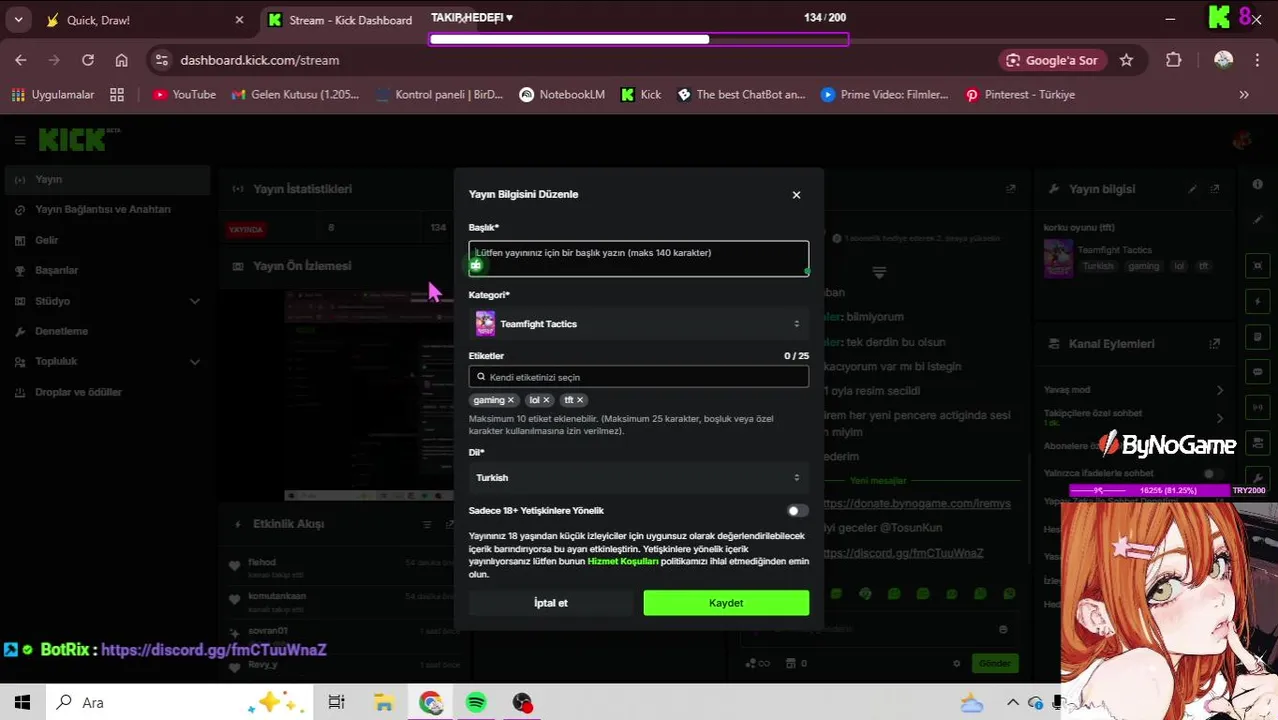Click the chat scroll-down arrow icon
Image resolution: width=1278 pixels, height=720 pixels.
pos(879,272)
